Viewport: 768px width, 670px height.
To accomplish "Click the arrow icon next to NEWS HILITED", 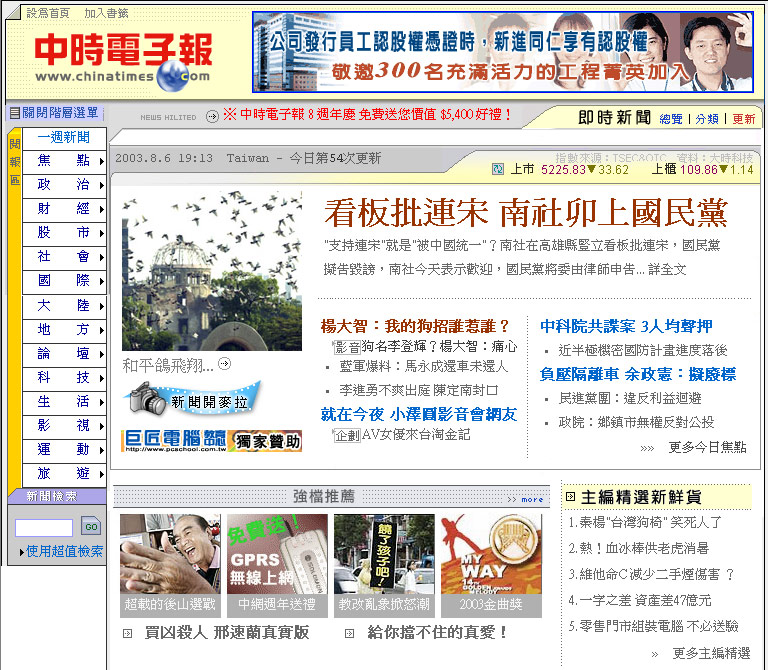I will [x=212, y=117].
